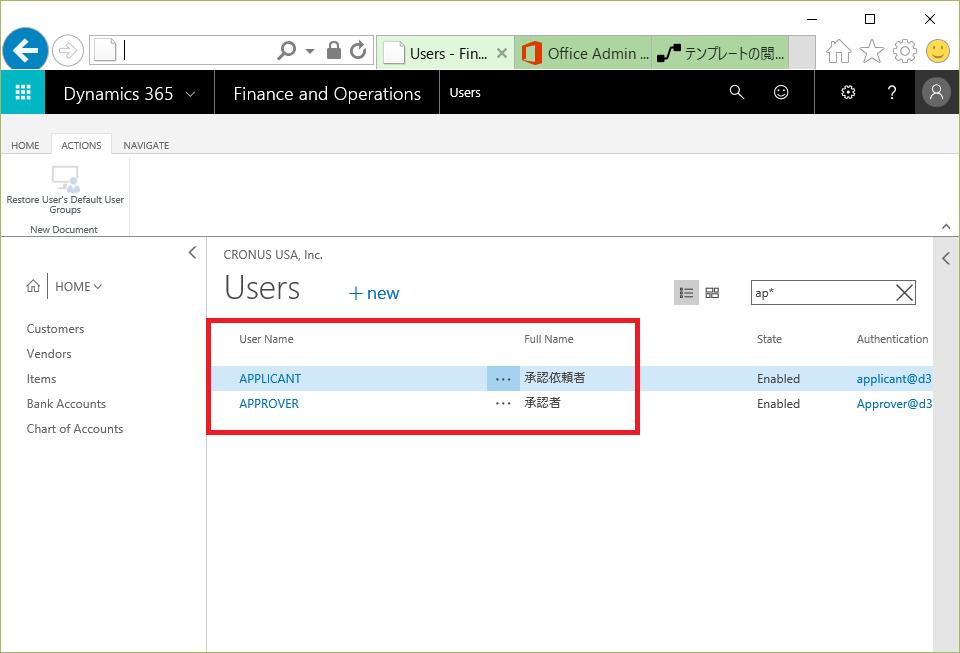The image size is (960, 653).
Task: Switch to the HOME ribbon tab
Action: coord(25,145)
